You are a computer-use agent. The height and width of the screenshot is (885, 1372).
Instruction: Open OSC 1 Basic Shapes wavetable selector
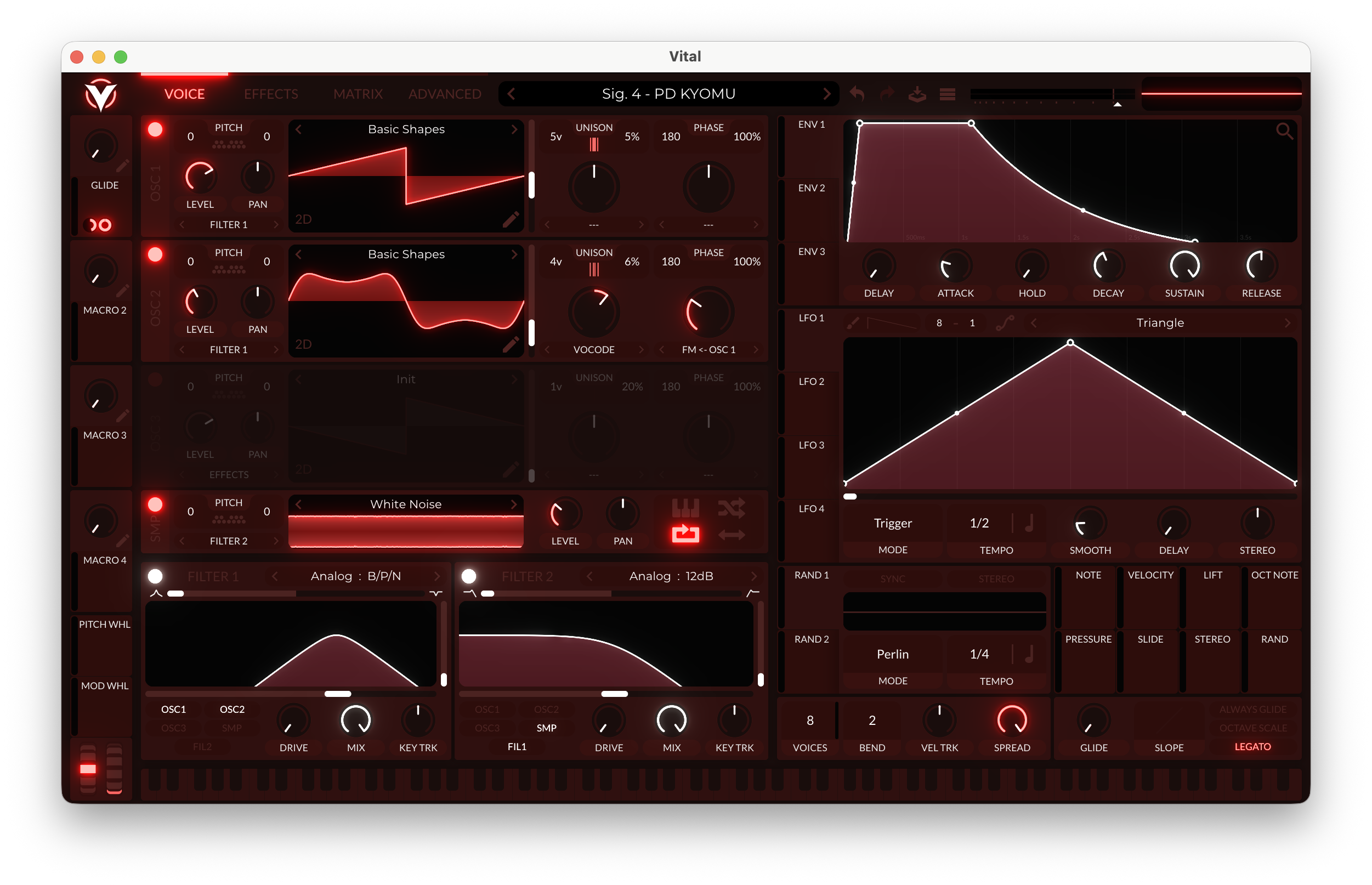406,129
